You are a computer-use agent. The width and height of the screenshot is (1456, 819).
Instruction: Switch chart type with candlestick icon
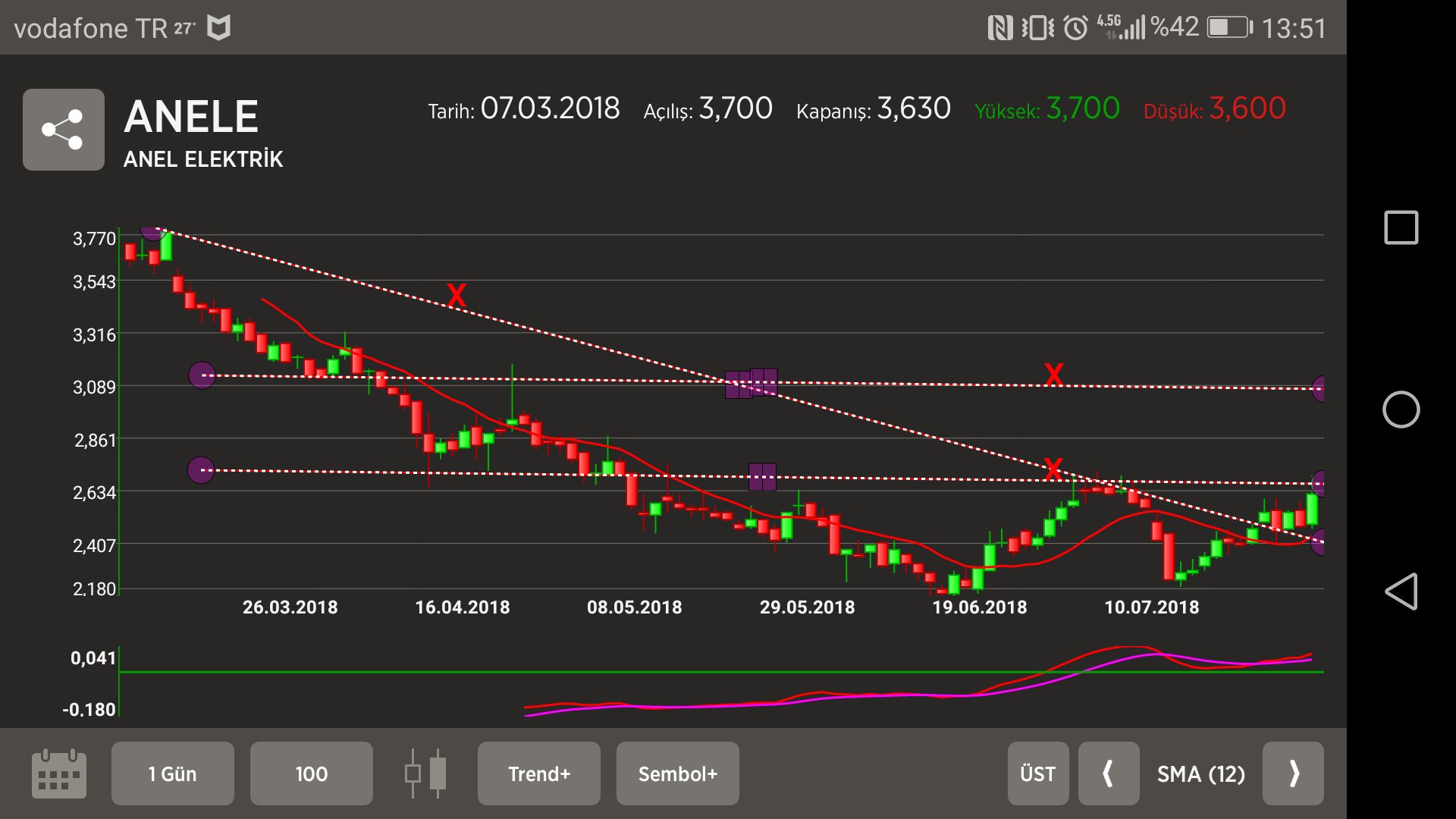[x=425, y=773]
